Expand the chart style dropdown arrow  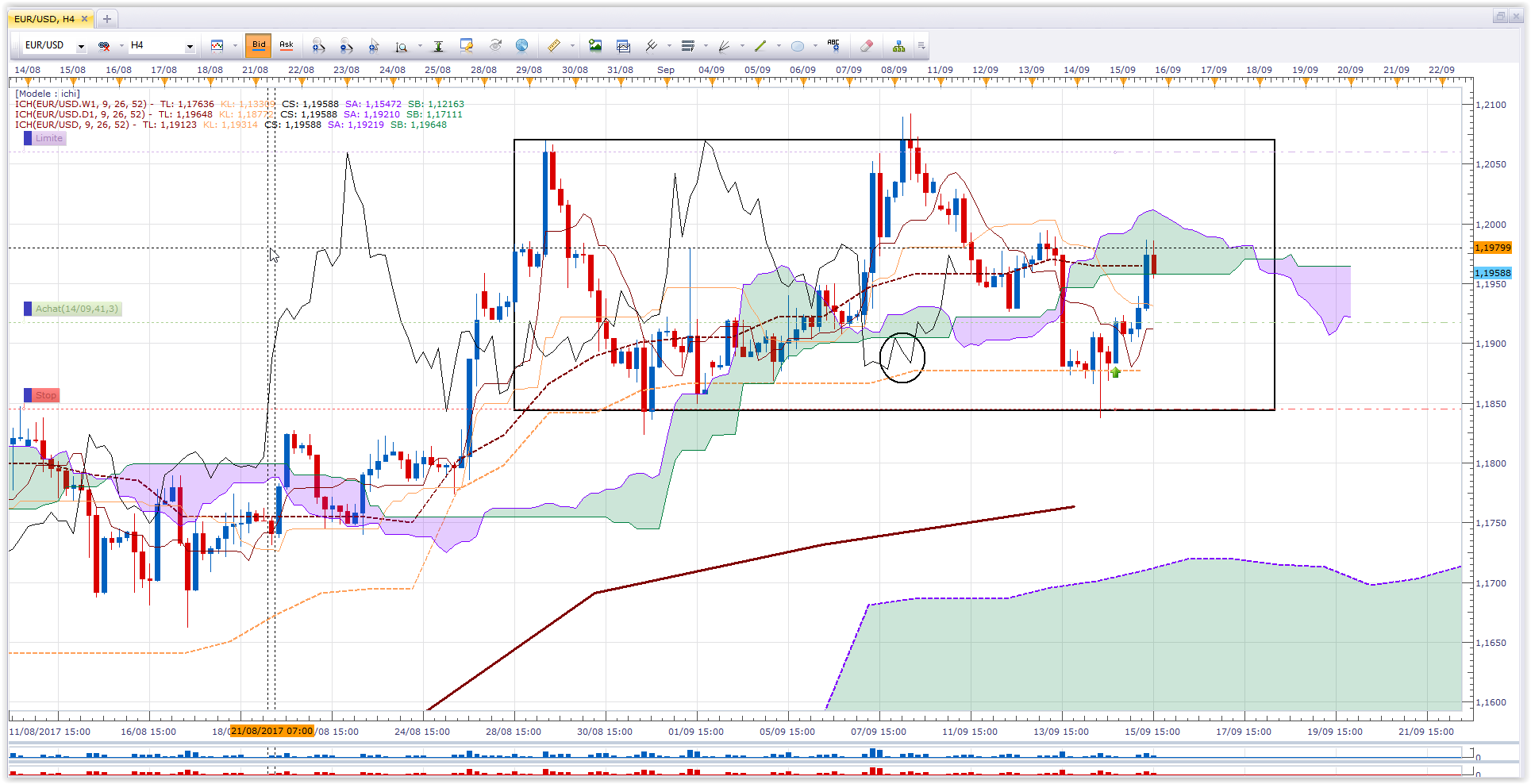pyautogui.click(x=235, y=46)
